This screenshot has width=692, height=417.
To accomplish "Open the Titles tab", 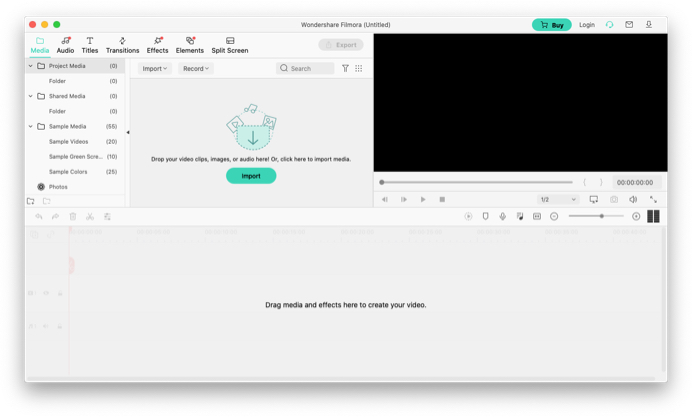I will coord(90,45).
